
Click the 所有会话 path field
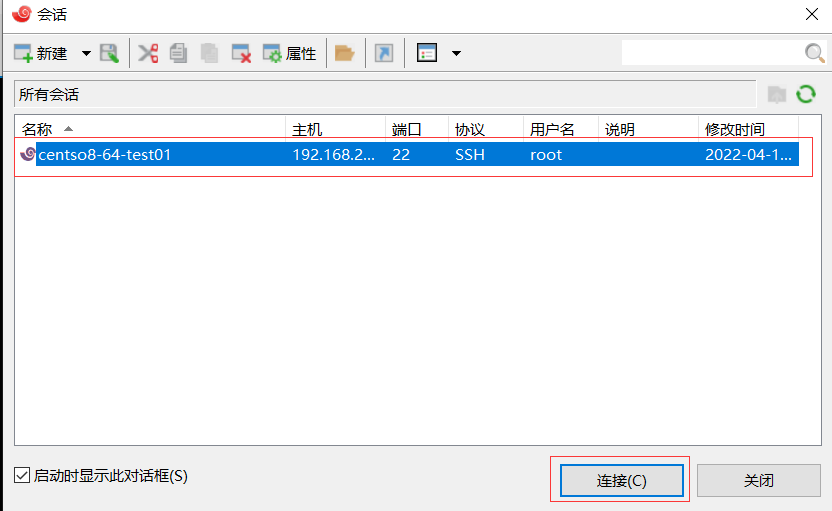[x=385, y=94]
